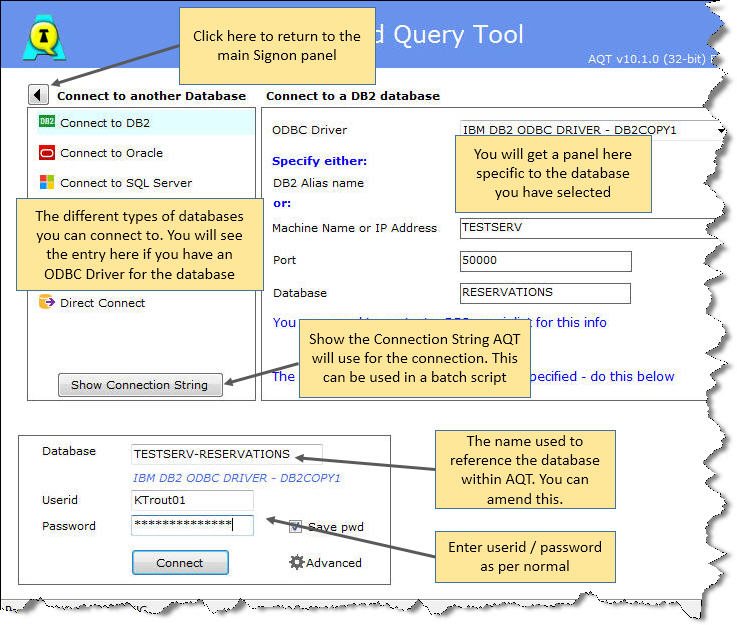Click the SQL Server icon in the list
Viewport: 737px width, 625px height.
click(47, 182)
